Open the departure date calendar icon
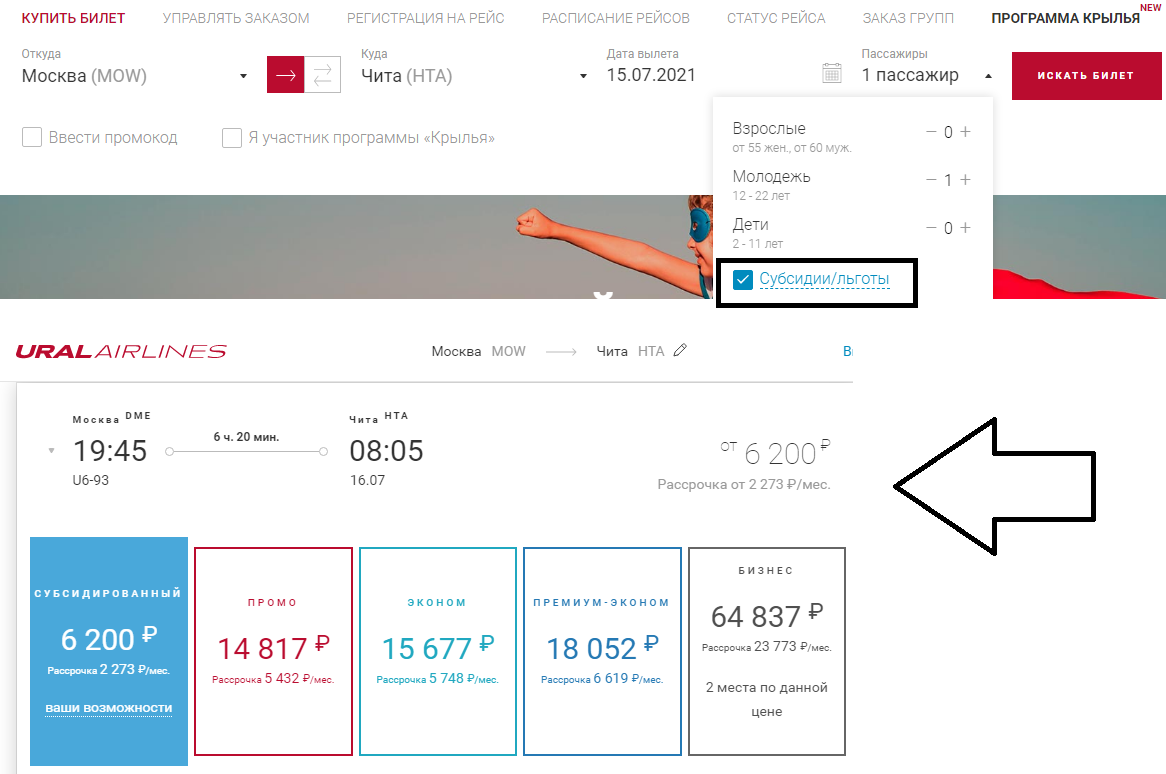The image size is (1166, 774). (831, 74)
